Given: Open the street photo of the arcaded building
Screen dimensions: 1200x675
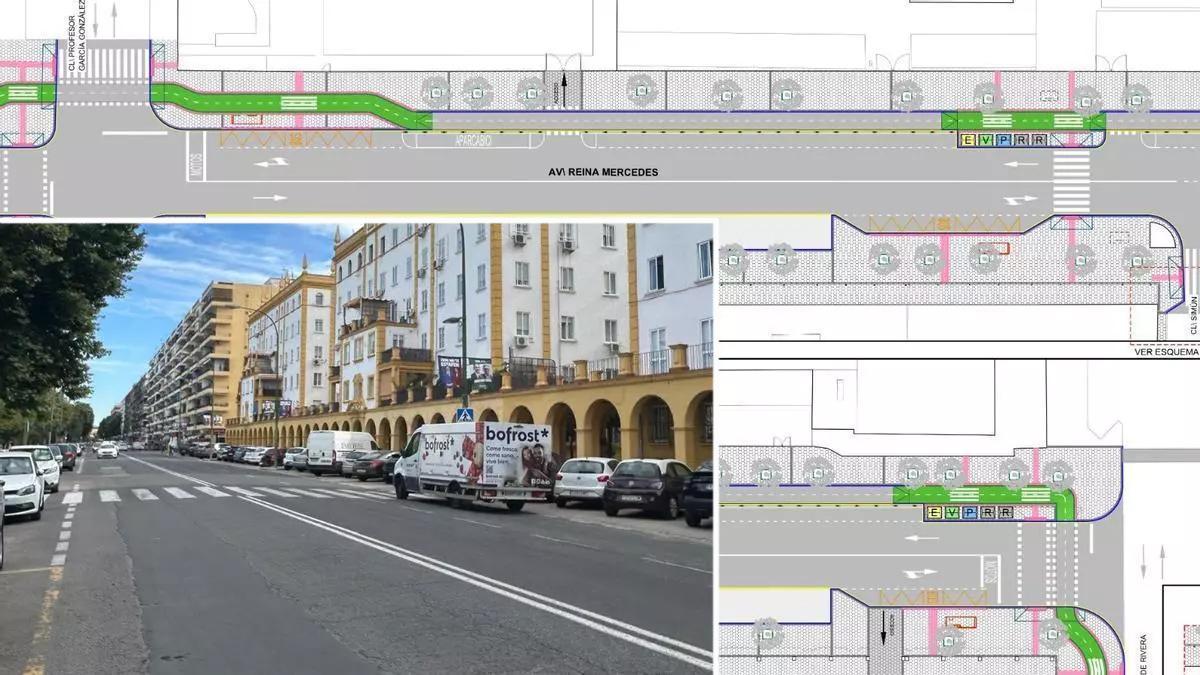Looking at the screenshot, I should click(356, 449).
